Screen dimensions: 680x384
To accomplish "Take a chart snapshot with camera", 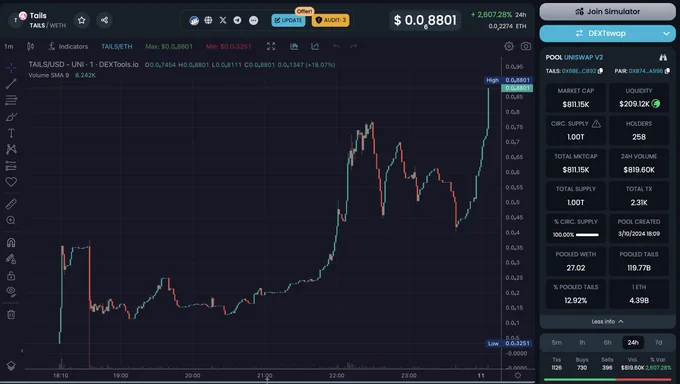I will 526,46.
